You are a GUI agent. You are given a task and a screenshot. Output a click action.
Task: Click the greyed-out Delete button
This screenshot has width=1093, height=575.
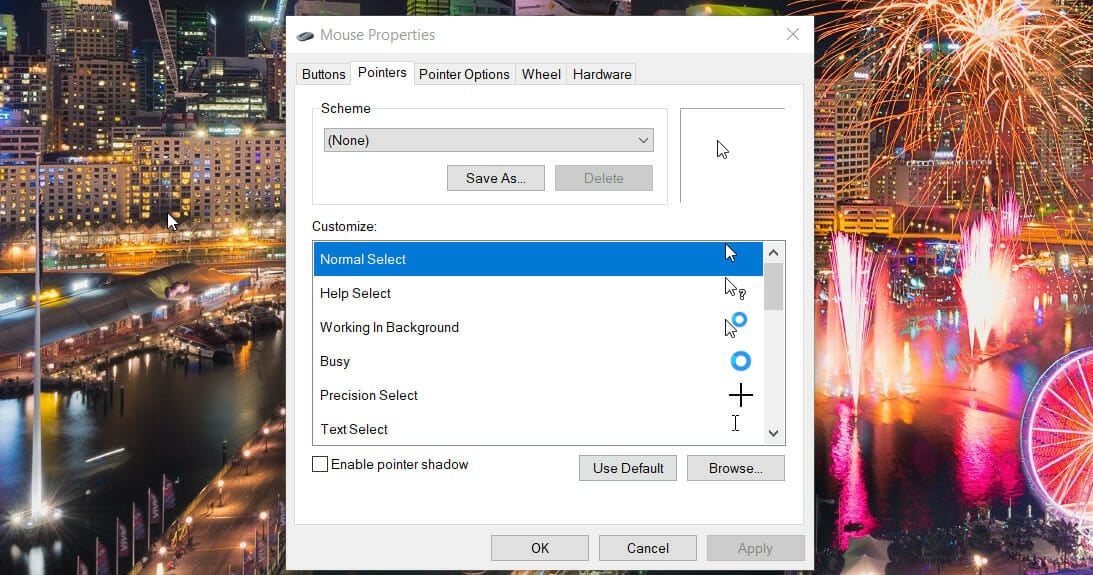tap(604, 178)
